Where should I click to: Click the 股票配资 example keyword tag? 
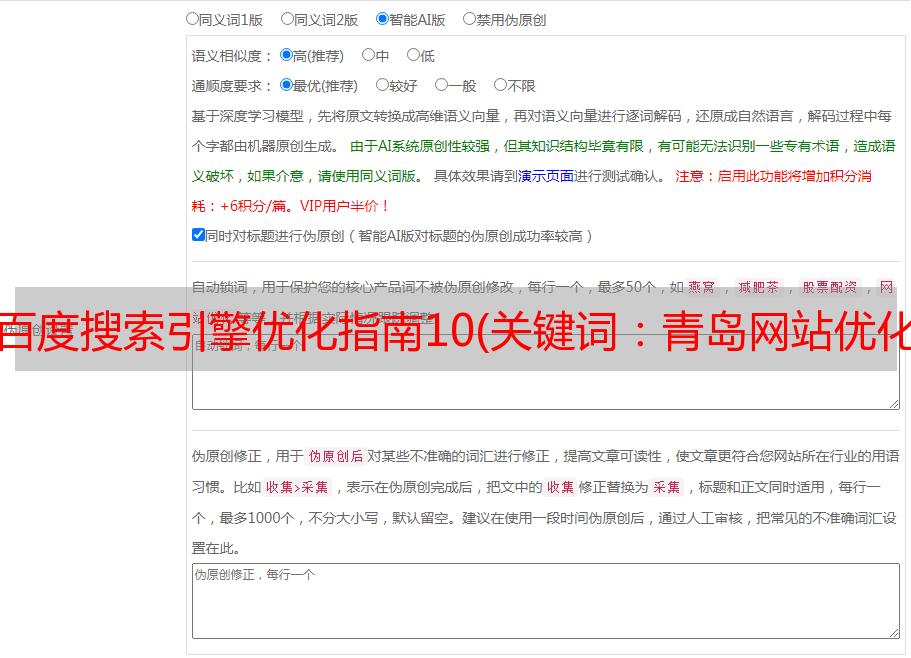point(830,287)
